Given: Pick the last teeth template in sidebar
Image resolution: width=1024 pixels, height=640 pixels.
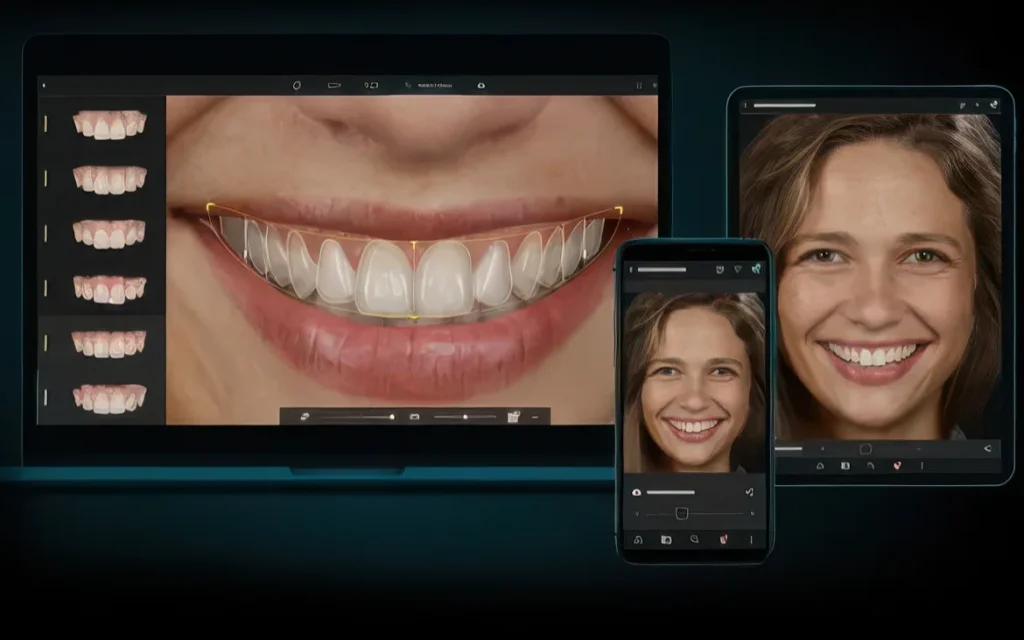Looking at the screenshot, I should click(x=109, y=398).
